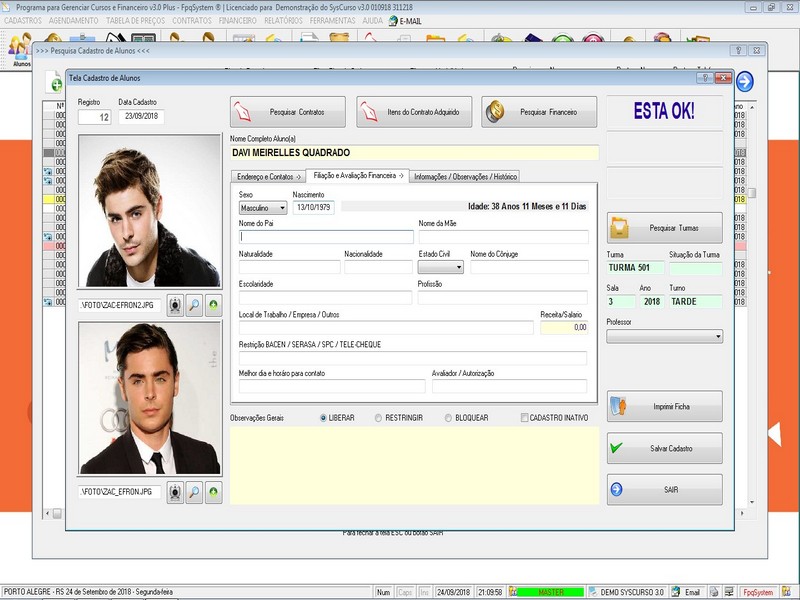Viewport: 800px width, 600px height.
Task: Click Nome Completo field DAVI MEIRELLES QUADRADO
Action: [414, 153]
